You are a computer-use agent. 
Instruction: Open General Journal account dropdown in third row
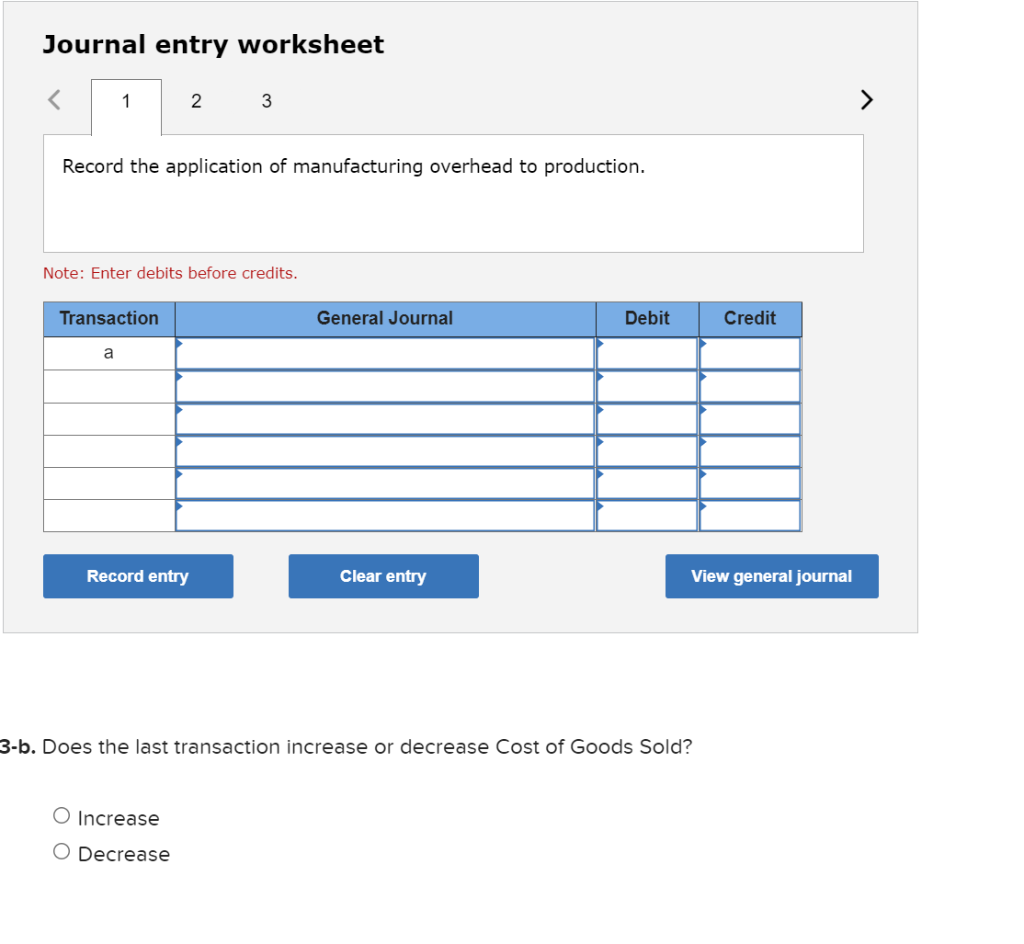click(x=385, y=419)
